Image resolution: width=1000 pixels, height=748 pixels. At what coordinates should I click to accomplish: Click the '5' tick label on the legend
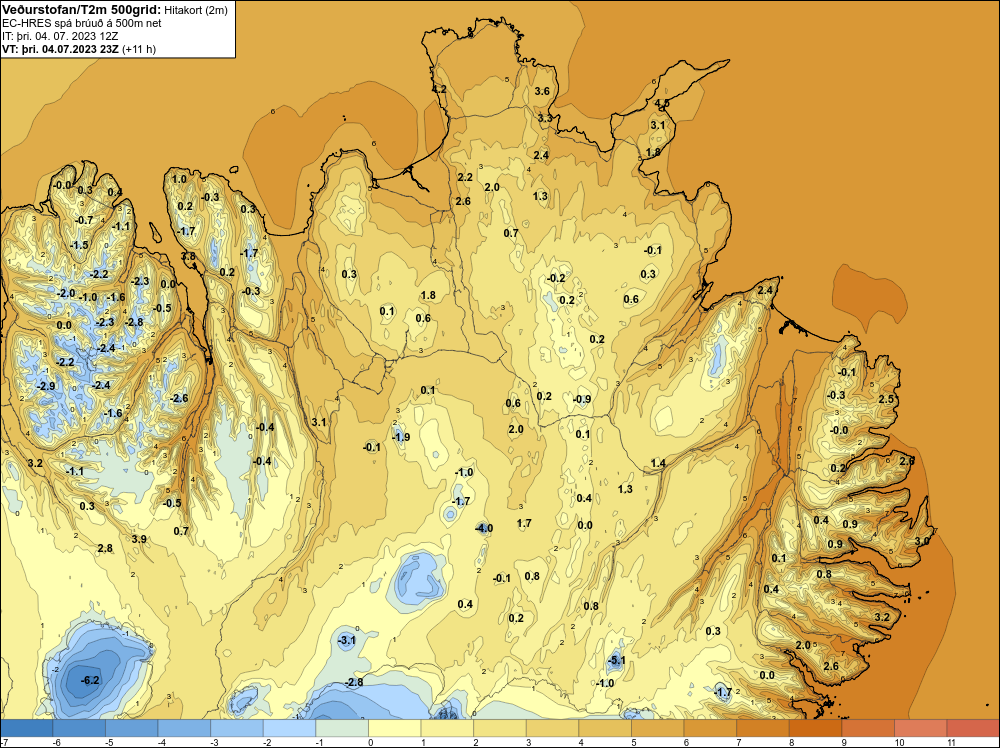click(x=632, y=743)
